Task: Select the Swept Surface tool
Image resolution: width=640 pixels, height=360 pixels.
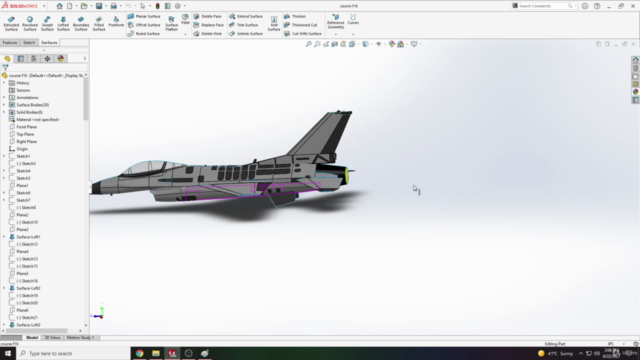Action: [x=47, y=24]
